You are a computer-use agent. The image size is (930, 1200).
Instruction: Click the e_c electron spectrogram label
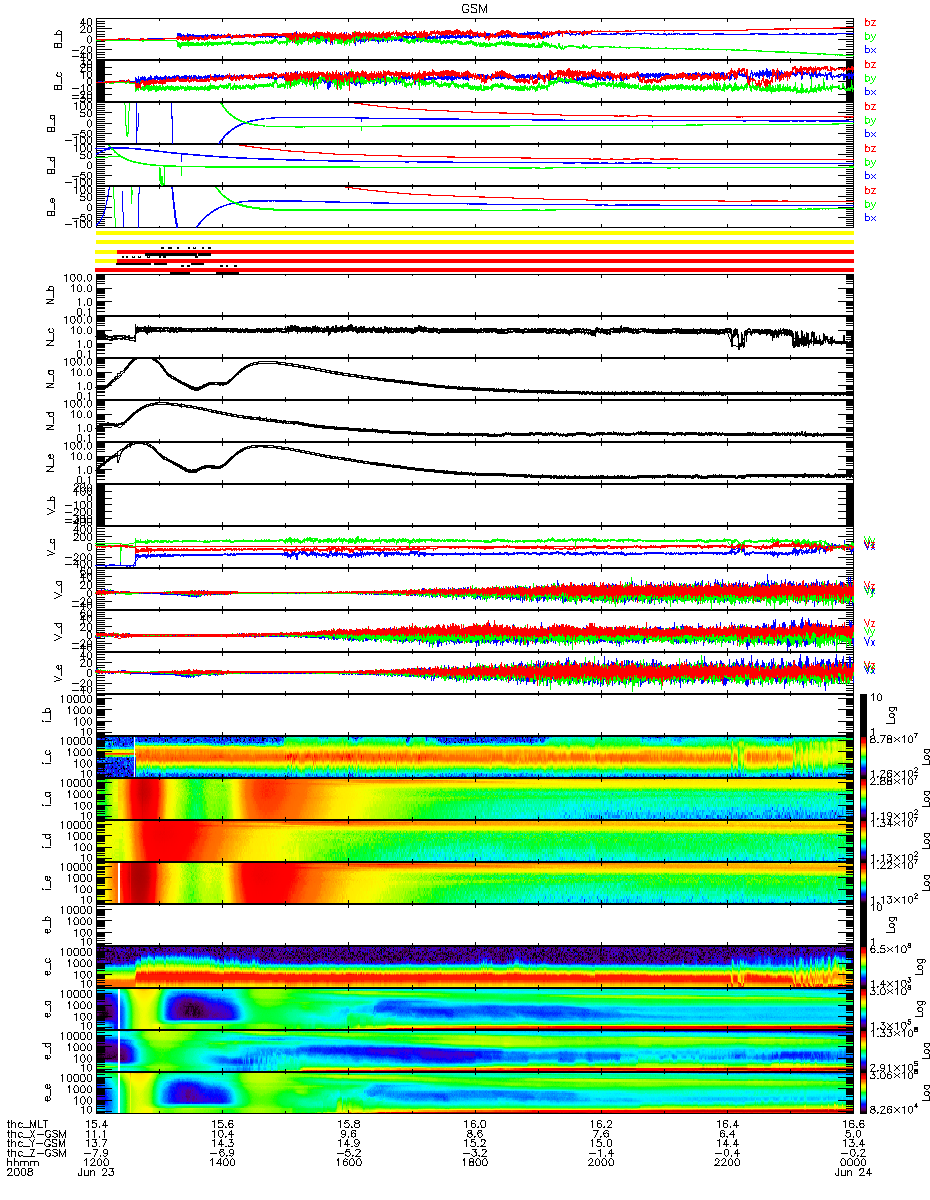coord(60,967)
